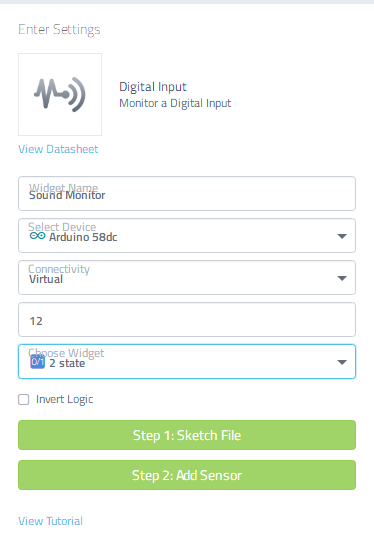Screen dimensions: 374x558
Task: Focus the Widget Name field with Sound Monitor
Action: tap(187, 194)
